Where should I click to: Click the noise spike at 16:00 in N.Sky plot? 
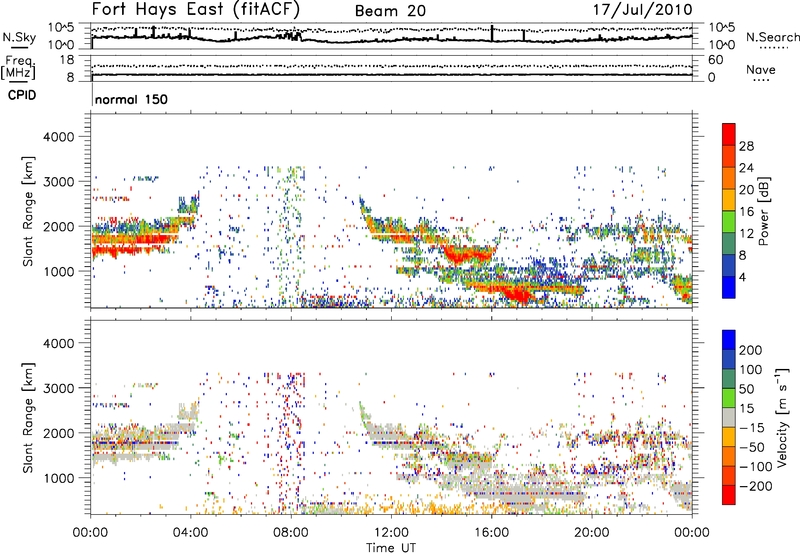492,34
